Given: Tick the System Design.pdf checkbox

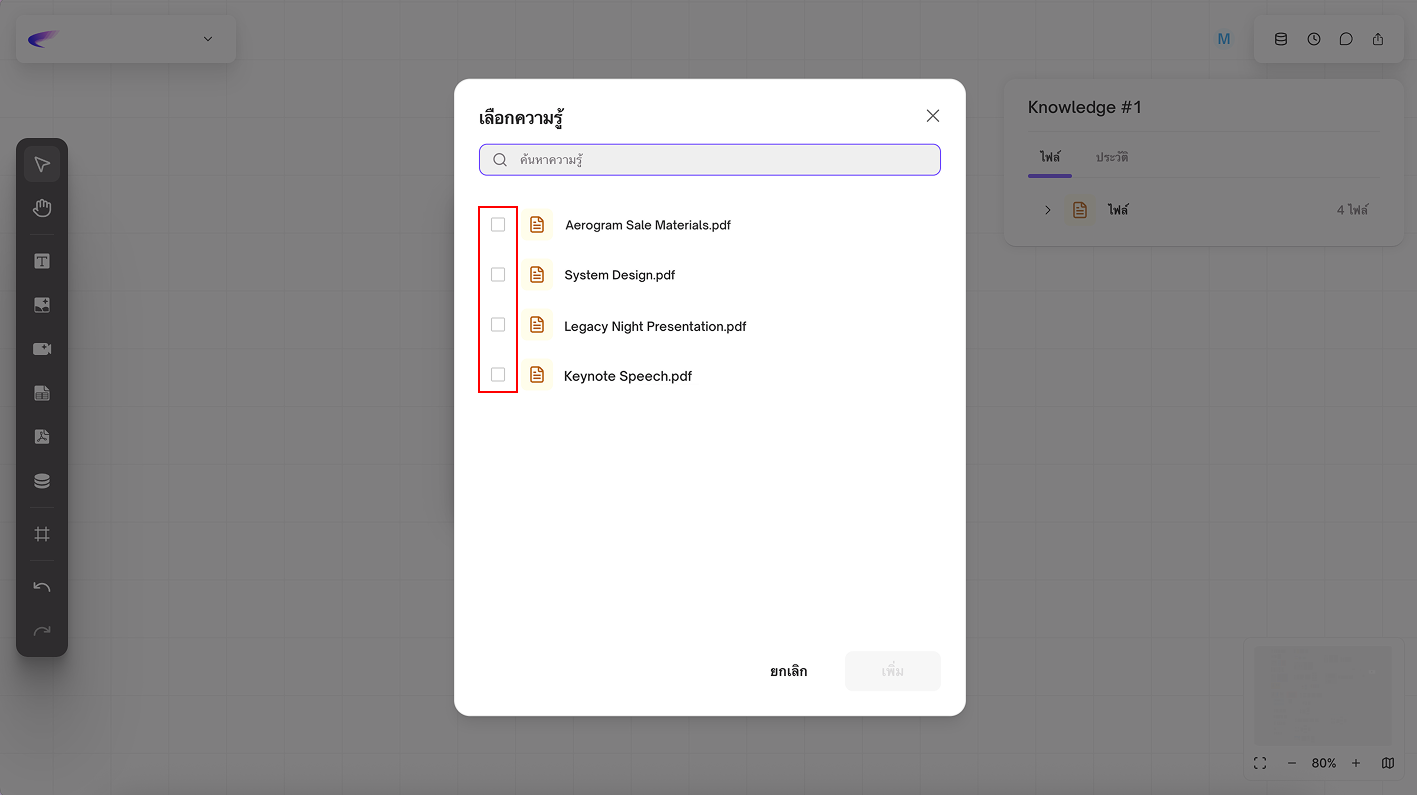Looking at the screenshot, I should (498, 275).
